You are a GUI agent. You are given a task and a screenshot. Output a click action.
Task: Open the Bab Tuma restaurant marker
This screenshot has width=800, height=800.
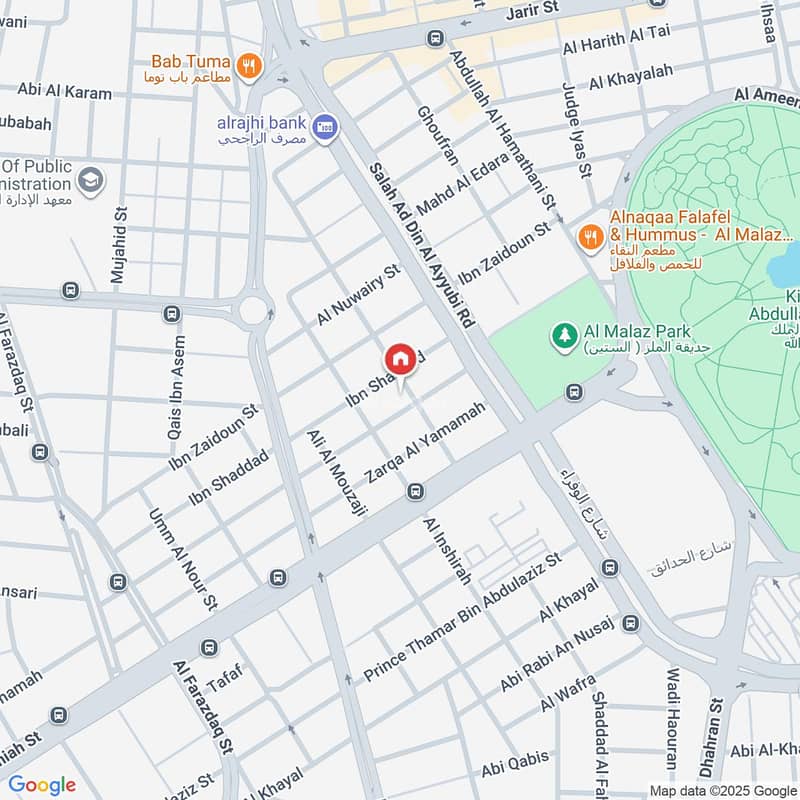point(249,67)
